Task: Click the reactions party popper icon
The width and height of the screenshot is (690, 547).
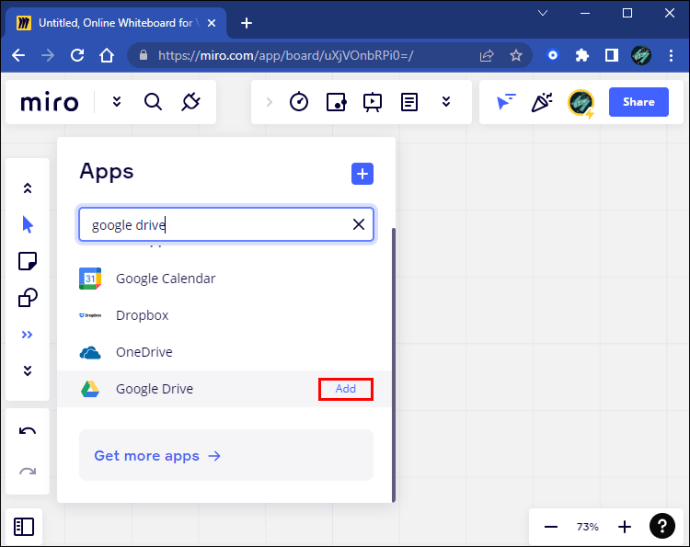Action: [542, 102]
